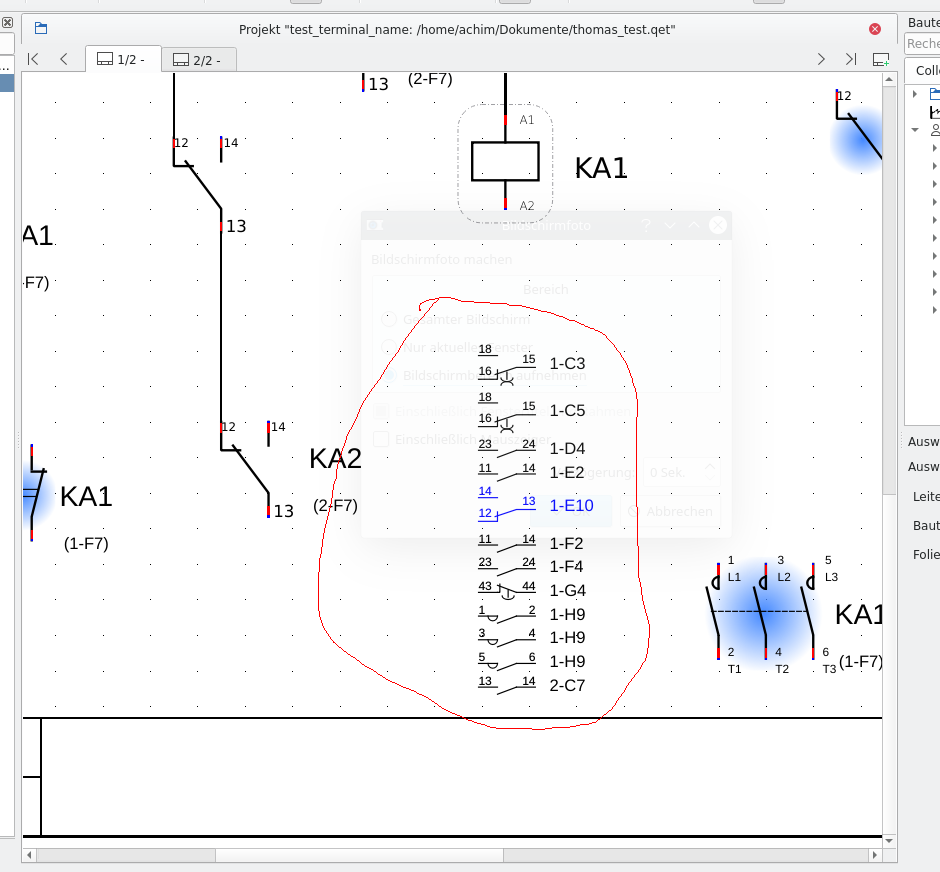Collapse the expanded user collection tree node

tap(915, 129)
